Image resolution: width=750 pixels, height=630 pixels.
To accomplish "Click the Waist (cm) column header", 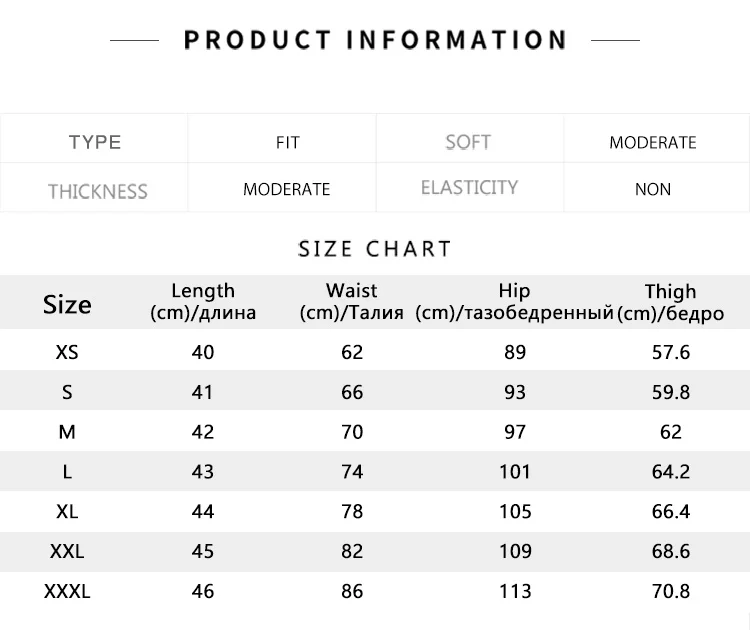I will [352, 301].
